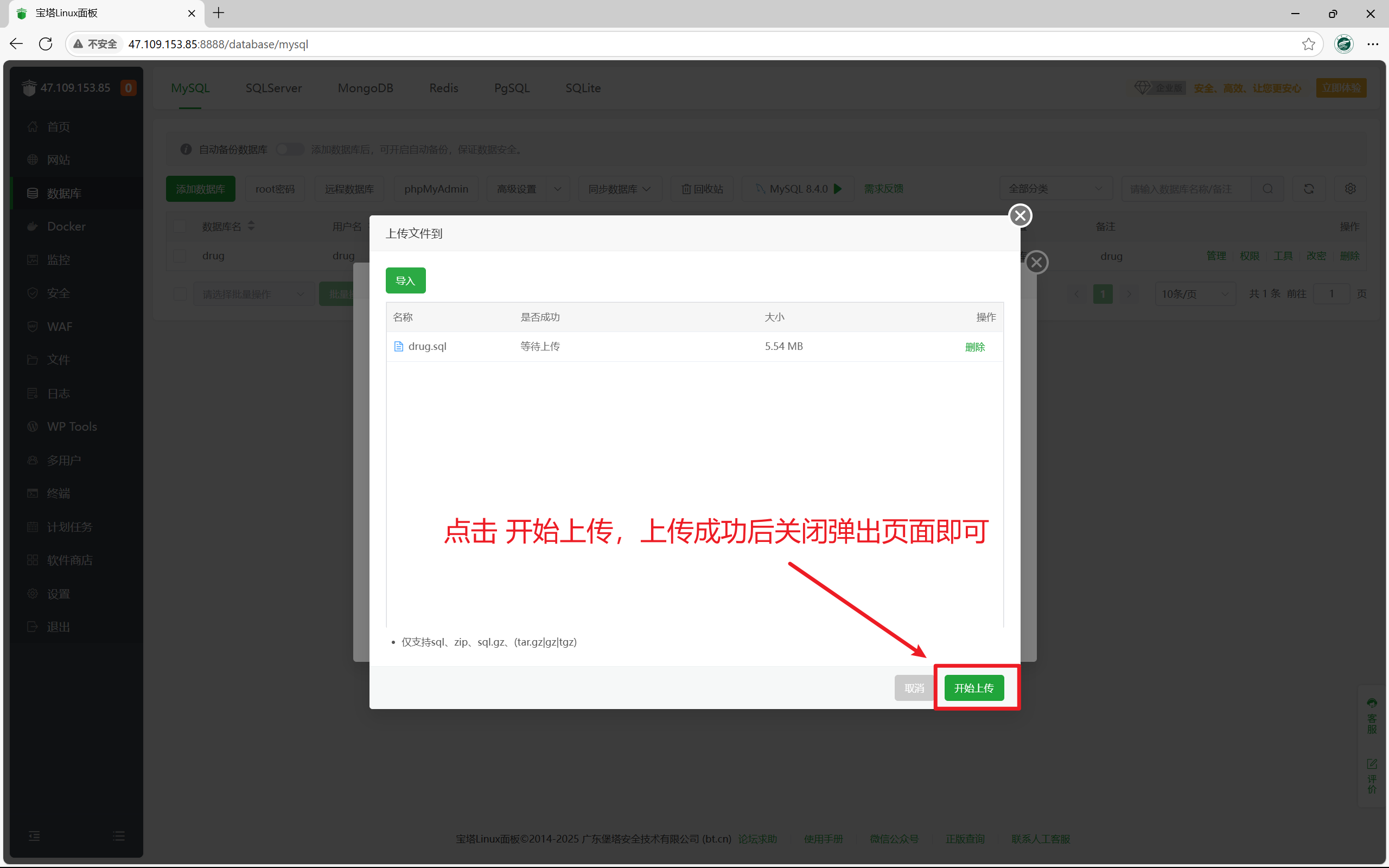Click the search magnifier icon

(1268, 189)
